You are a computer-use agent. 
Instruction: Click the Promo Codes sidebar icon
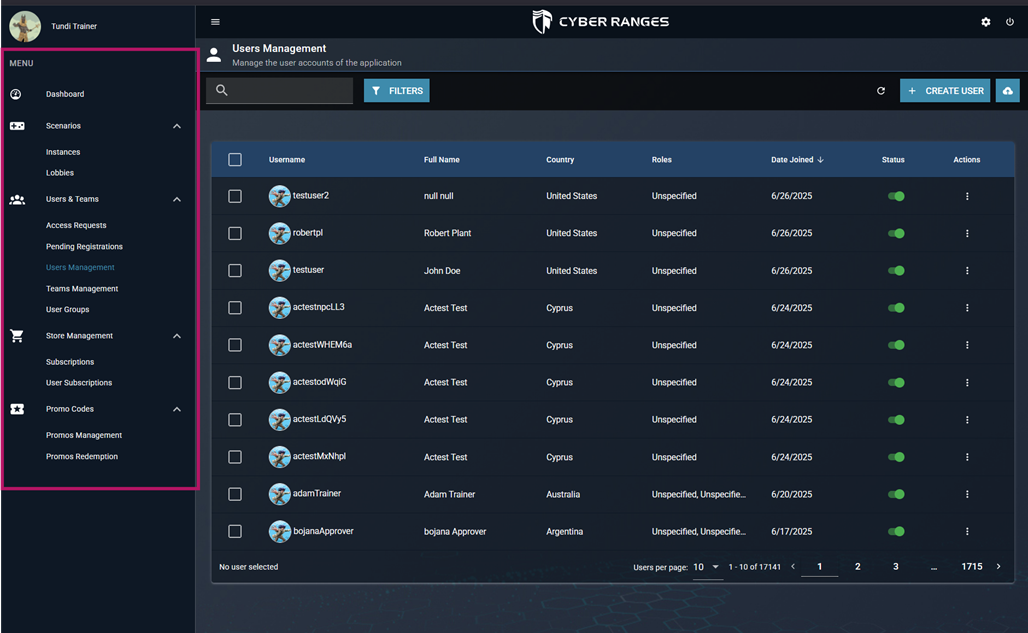(16, 409)
